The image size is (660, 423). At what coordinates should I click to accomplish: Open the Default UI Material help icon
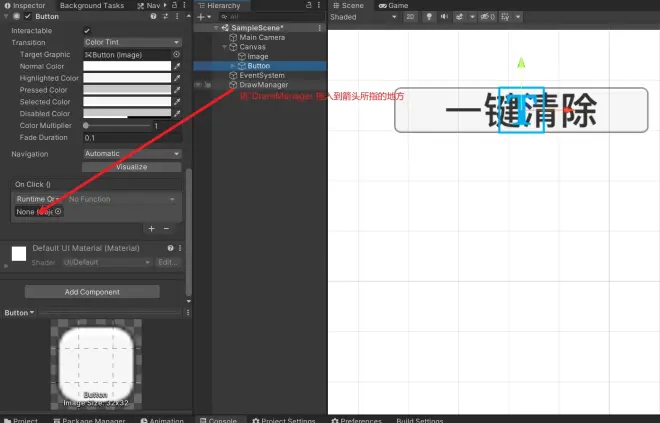pos(170,248)
